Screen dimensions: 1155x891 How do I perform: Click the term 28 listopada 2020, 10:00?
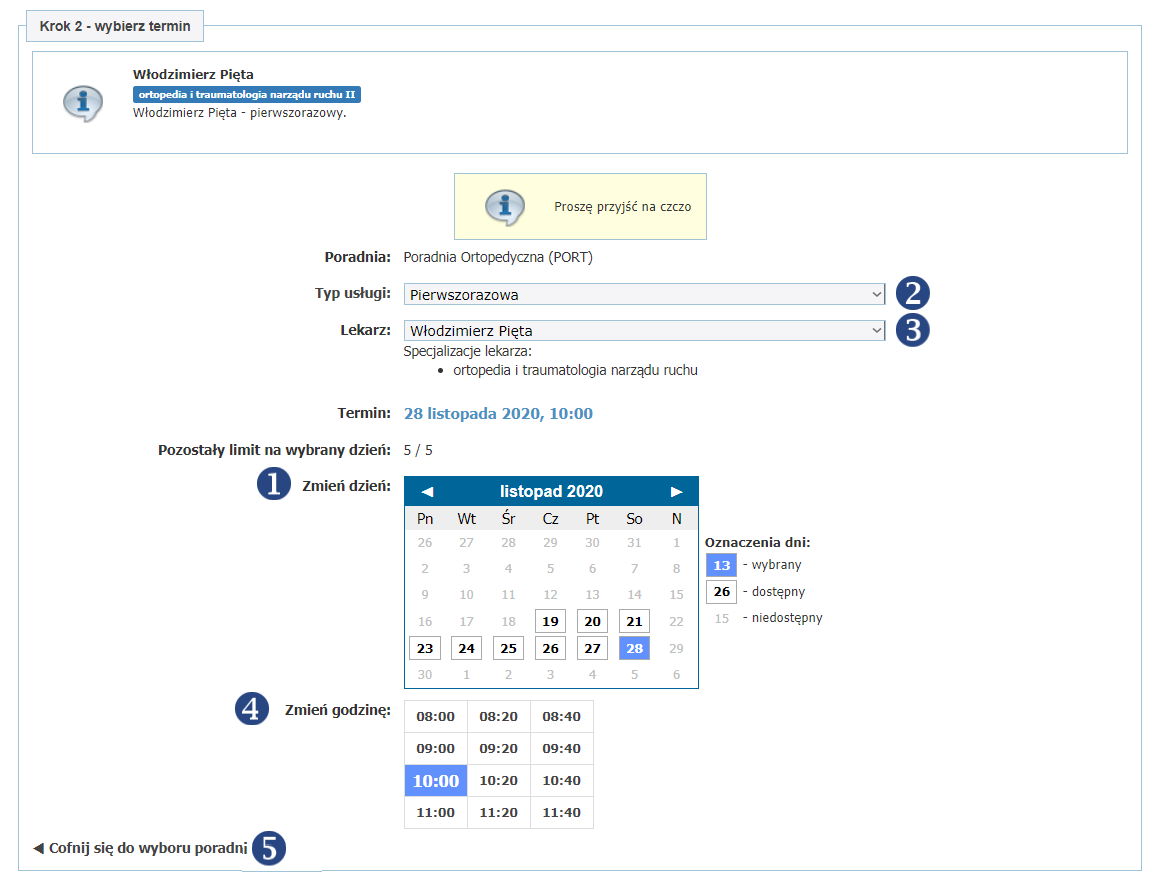tap(498, 414)
